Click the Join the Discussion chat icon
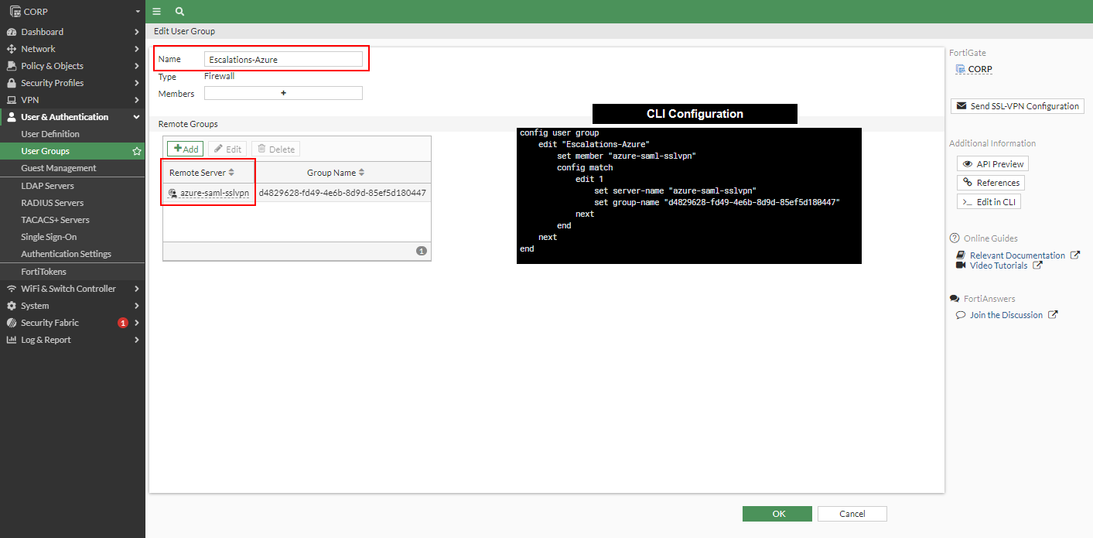The height and width of the screenshot is (538, 1093). tap(961, 315)
